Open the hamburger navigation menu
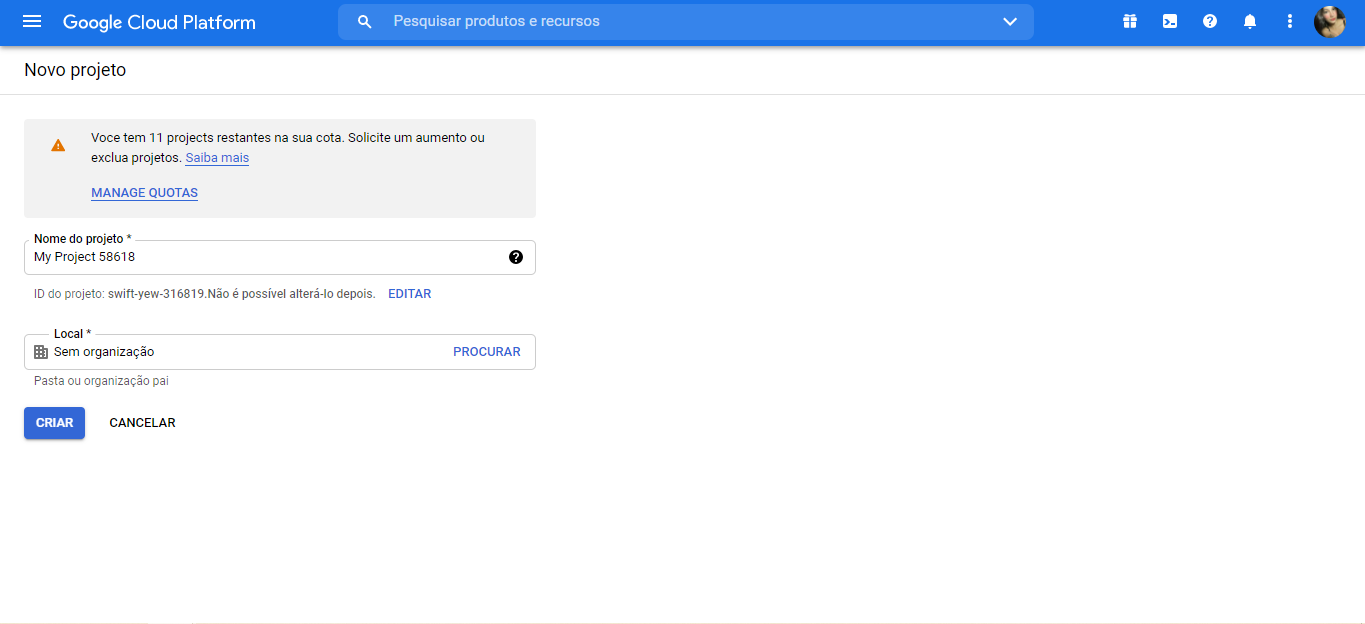The image size is (1365, 624). pyautogui.click(x=32, y=21)
